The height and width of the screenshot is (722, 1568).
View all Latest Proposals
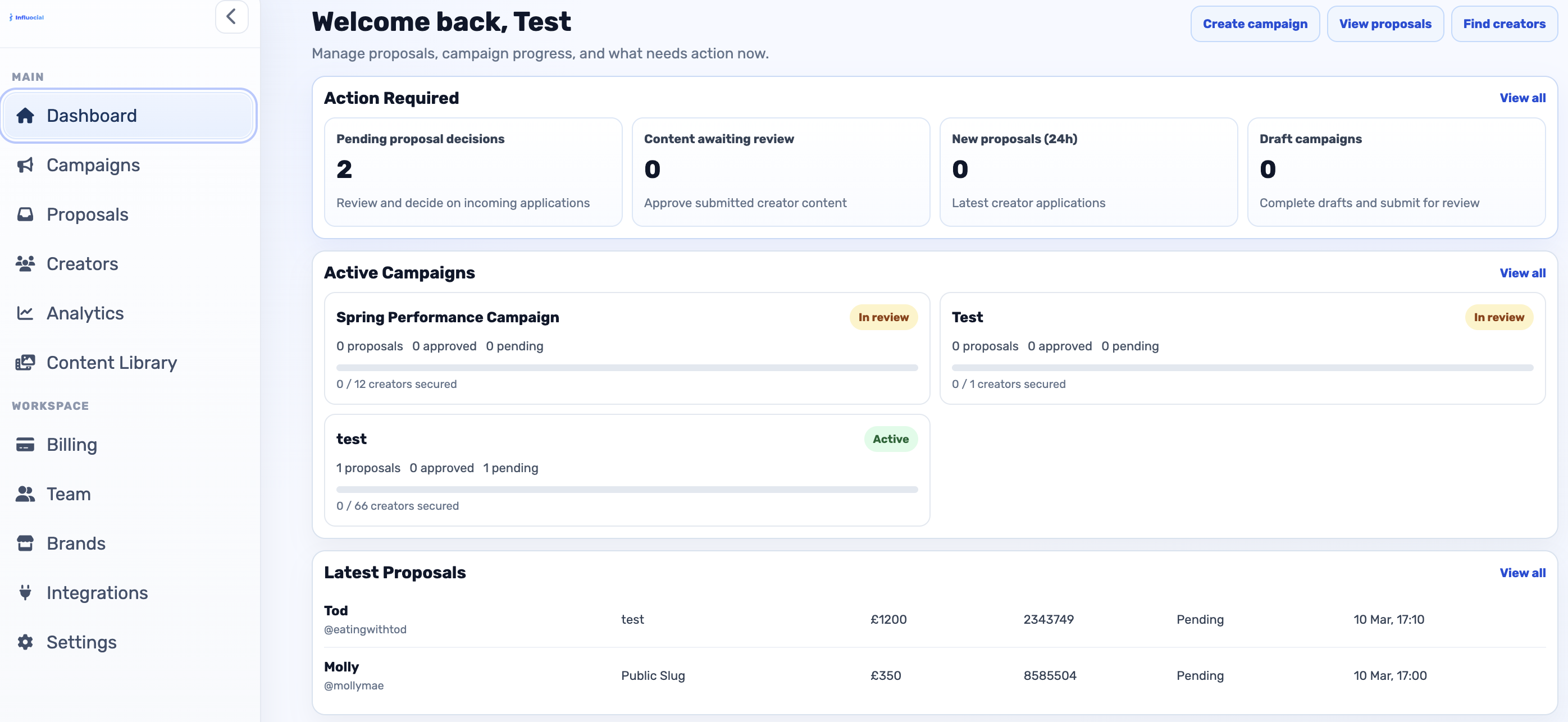[x=1523, y=572]
